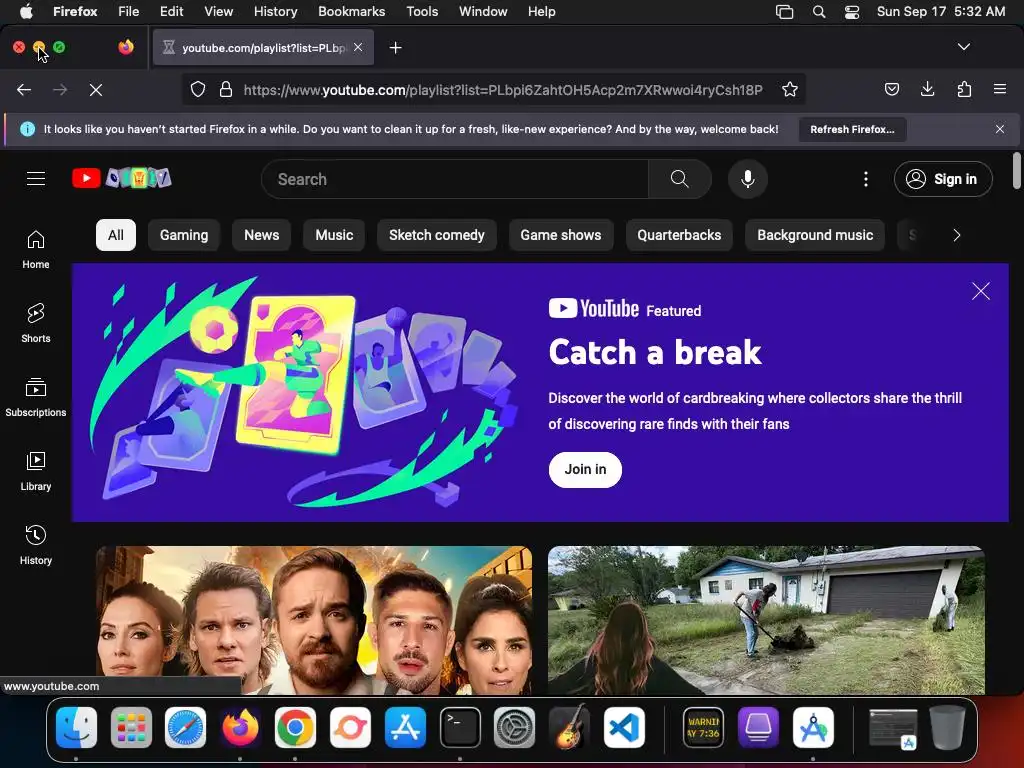Image resolution: width=1024 pixels, height=768 pixels.
Task: Click the YouTube search field
Action: pyautogui.click(x=455, y=179)
